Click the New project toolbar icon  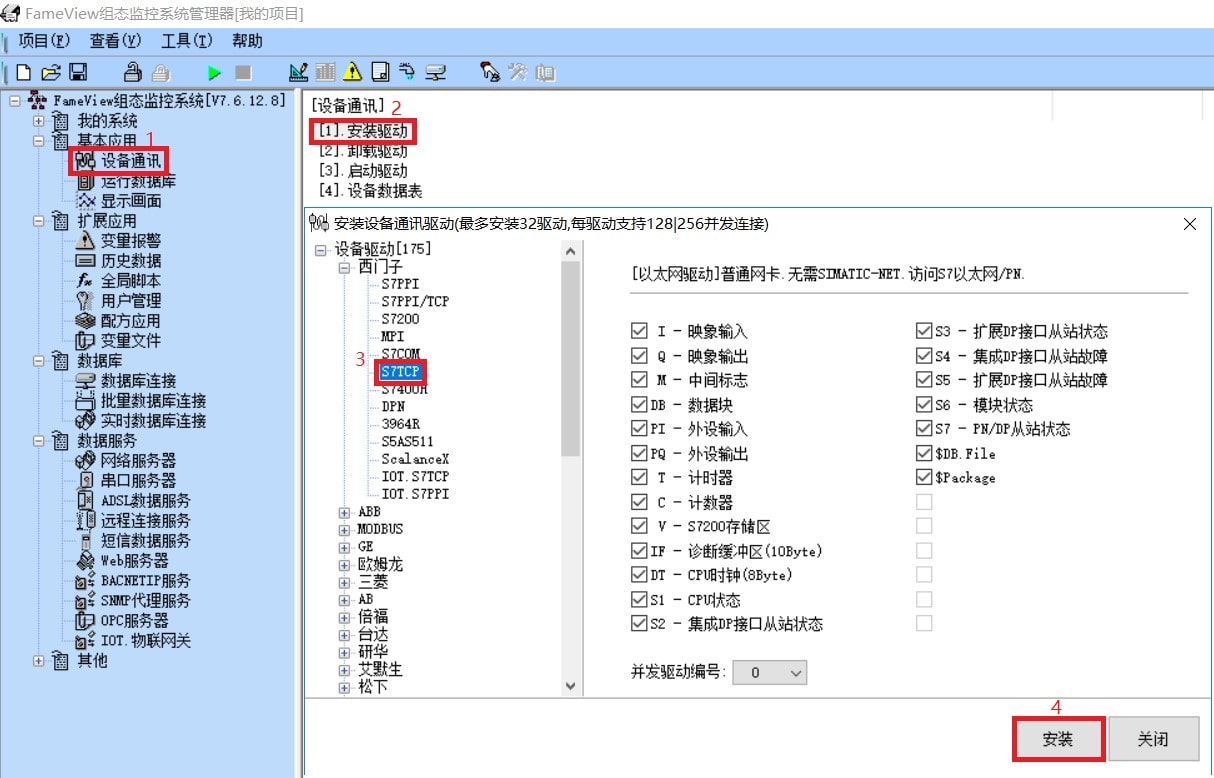[22, 72]
